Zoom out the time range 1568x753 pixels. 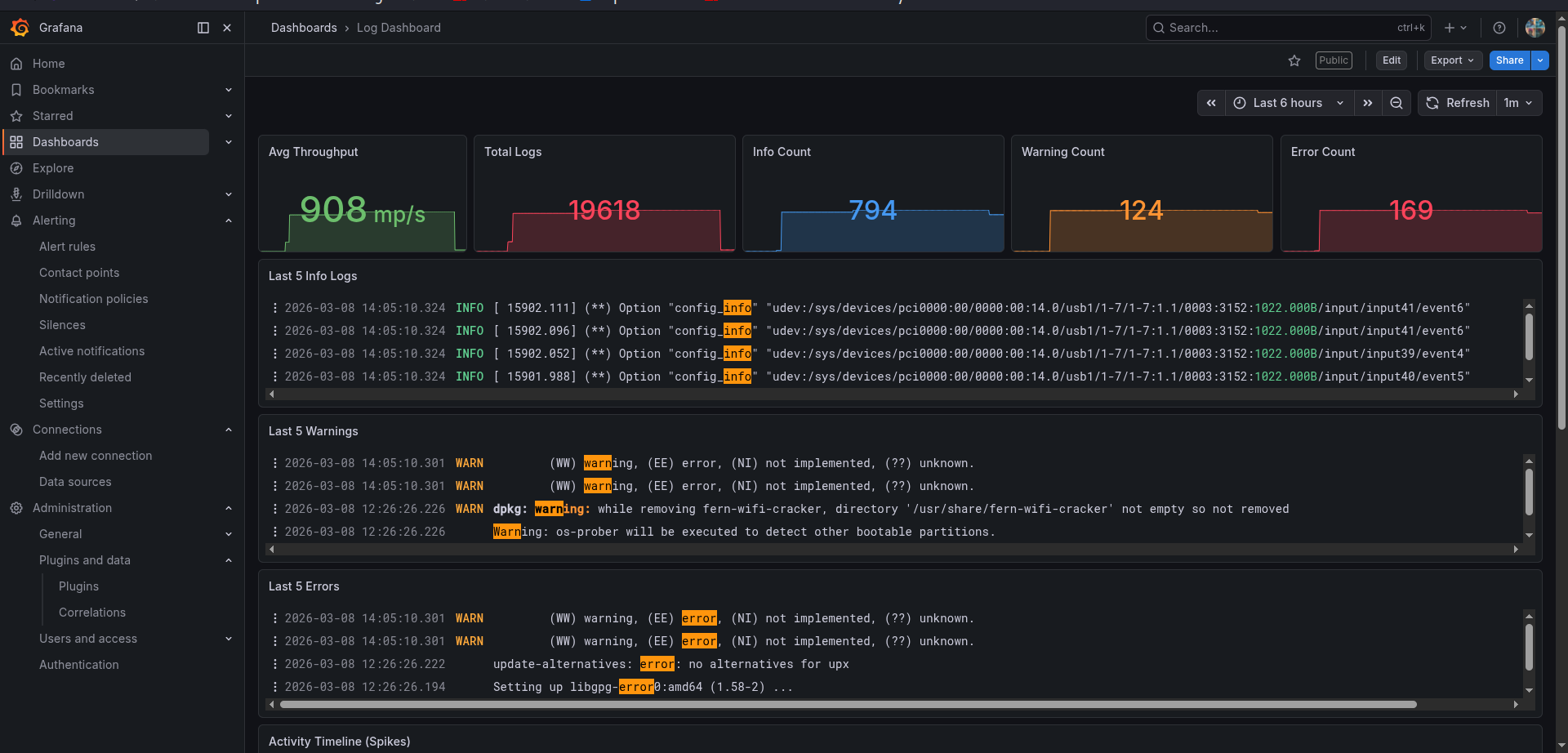pos(1396,103)
